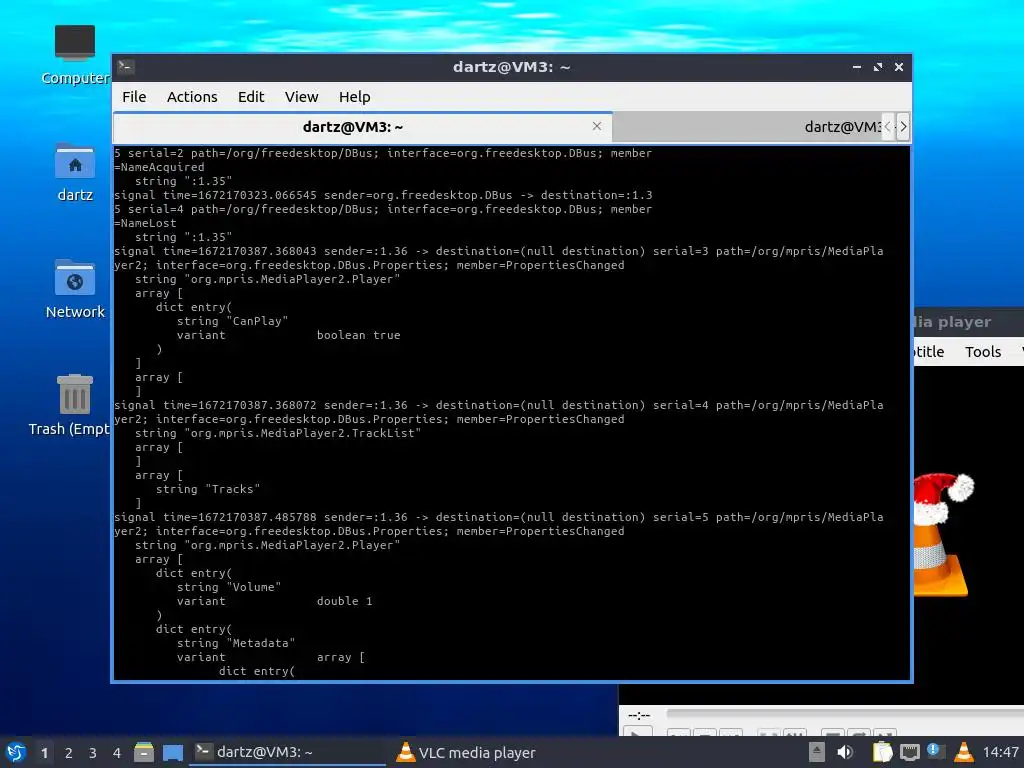Open dartz home folder icon

74,172
